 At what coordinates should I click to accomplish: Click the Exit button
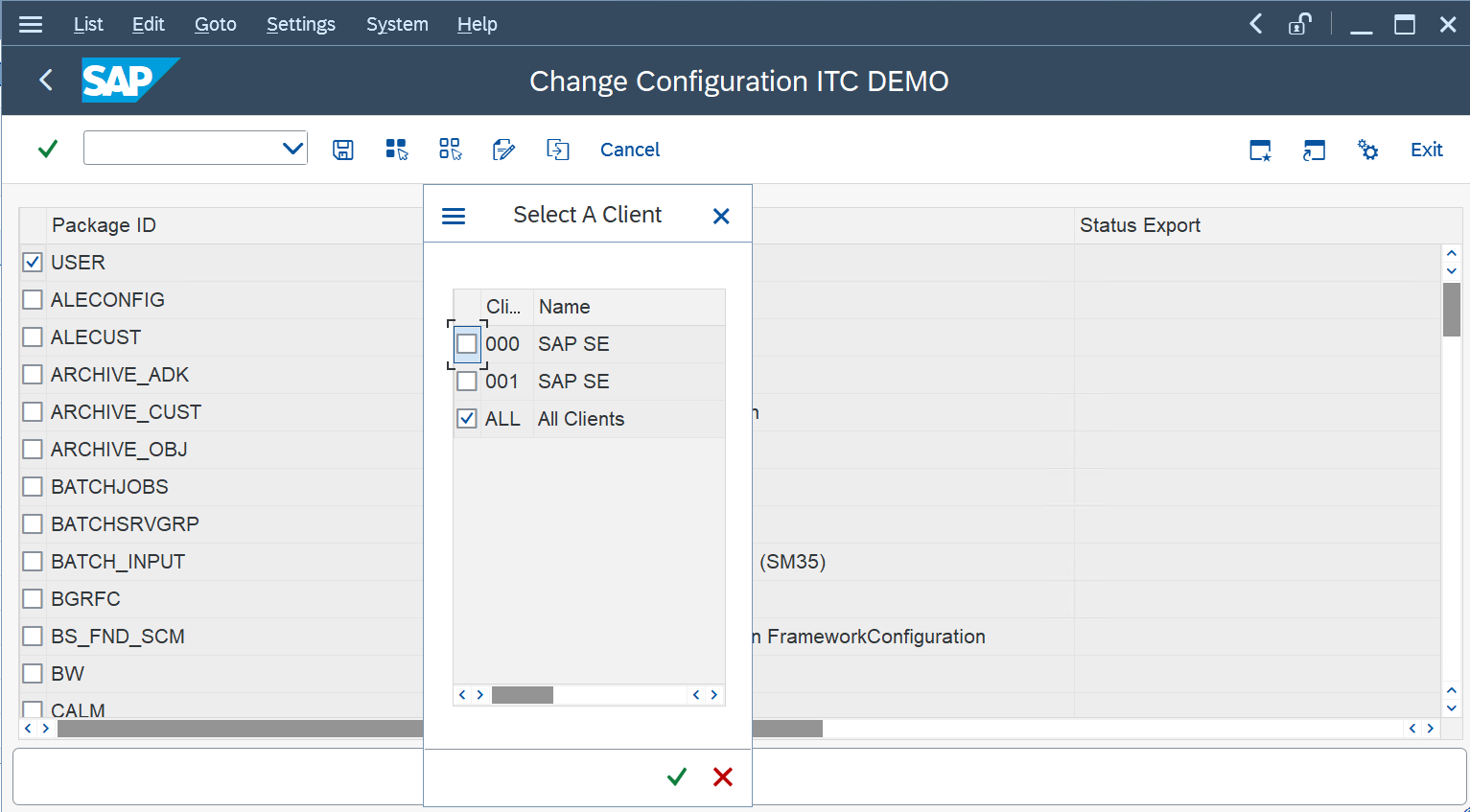tap(1426, 150)
